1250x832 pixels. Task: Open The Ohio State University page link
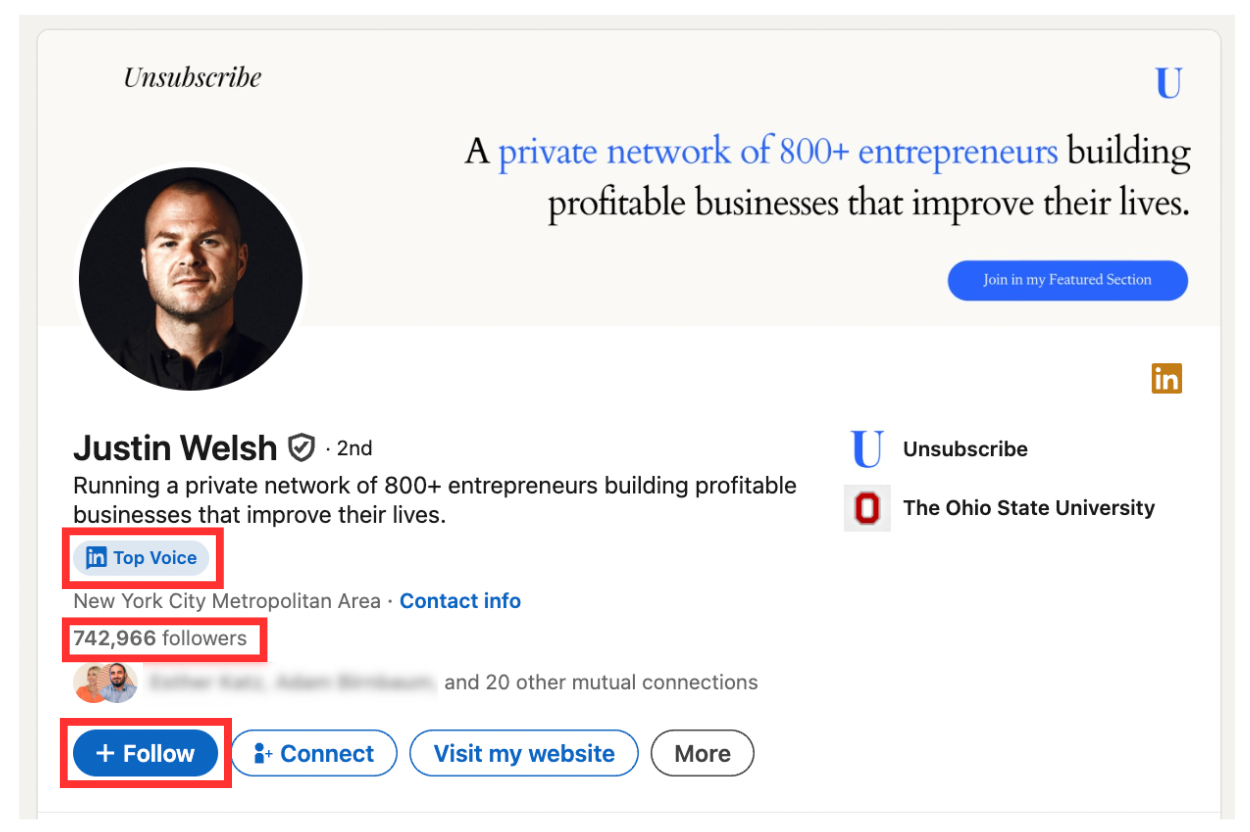coord(1029,508)
